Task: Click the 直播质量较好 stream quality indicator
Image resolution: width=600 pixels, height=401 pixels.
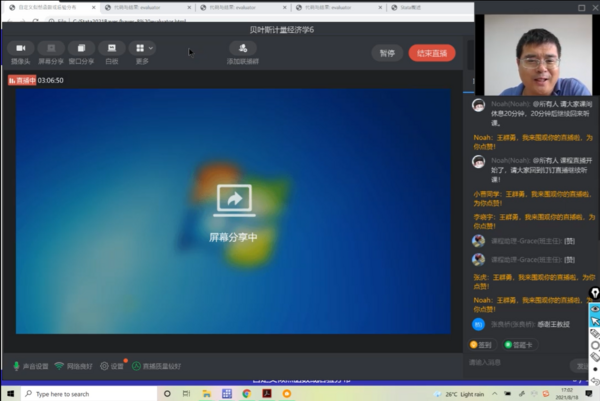Action: pyautogui.click(x=157, y=366)
